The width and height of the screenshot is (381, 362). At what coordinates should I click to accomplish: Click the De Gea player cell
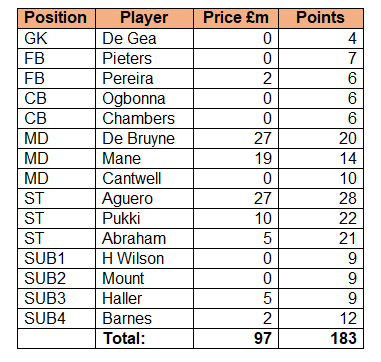click(x=144, y=38)
